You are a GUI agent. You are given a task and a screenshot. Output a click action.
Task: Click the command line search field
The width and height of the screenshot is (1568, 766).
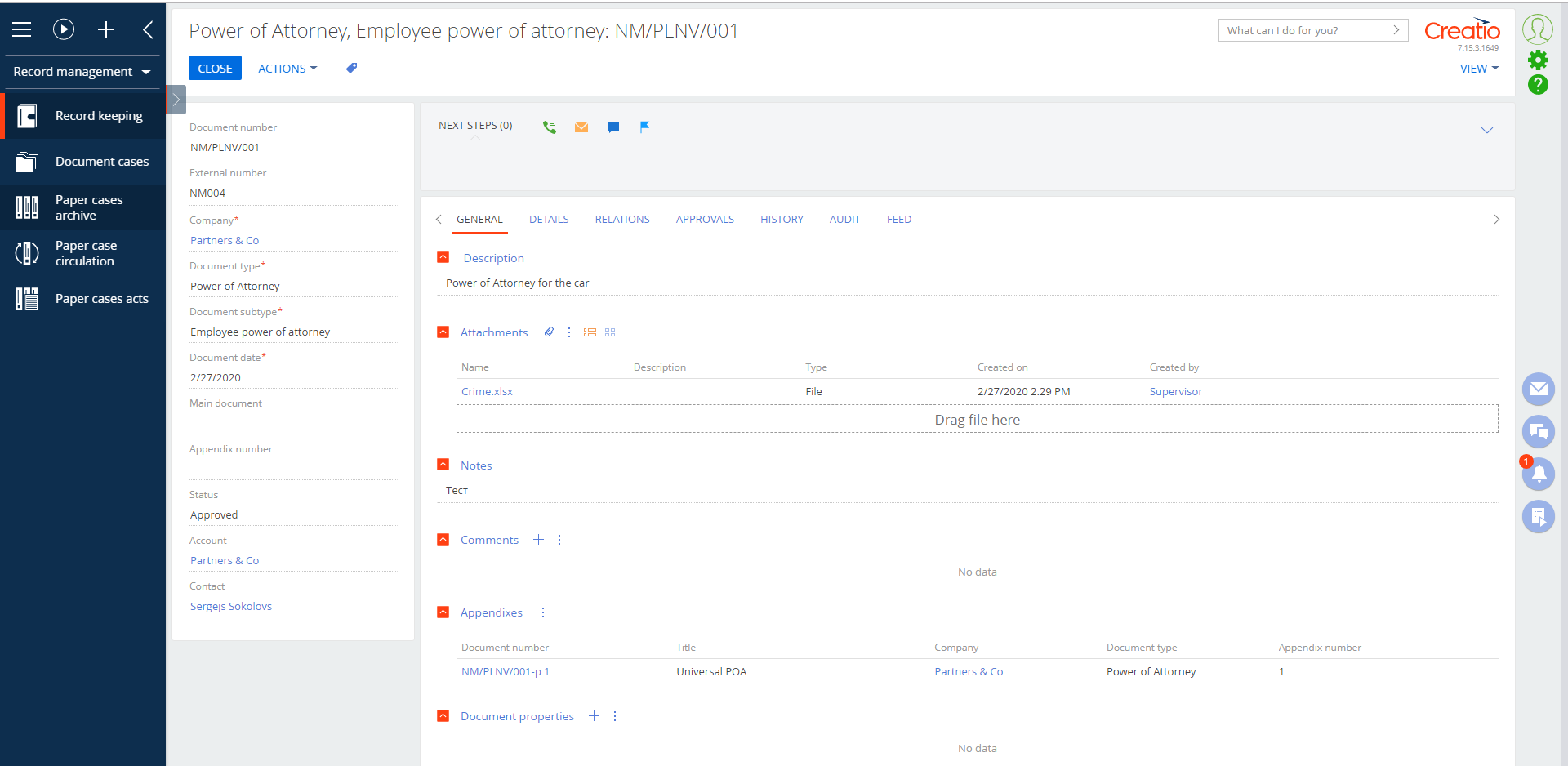(x=1305, y=30)
